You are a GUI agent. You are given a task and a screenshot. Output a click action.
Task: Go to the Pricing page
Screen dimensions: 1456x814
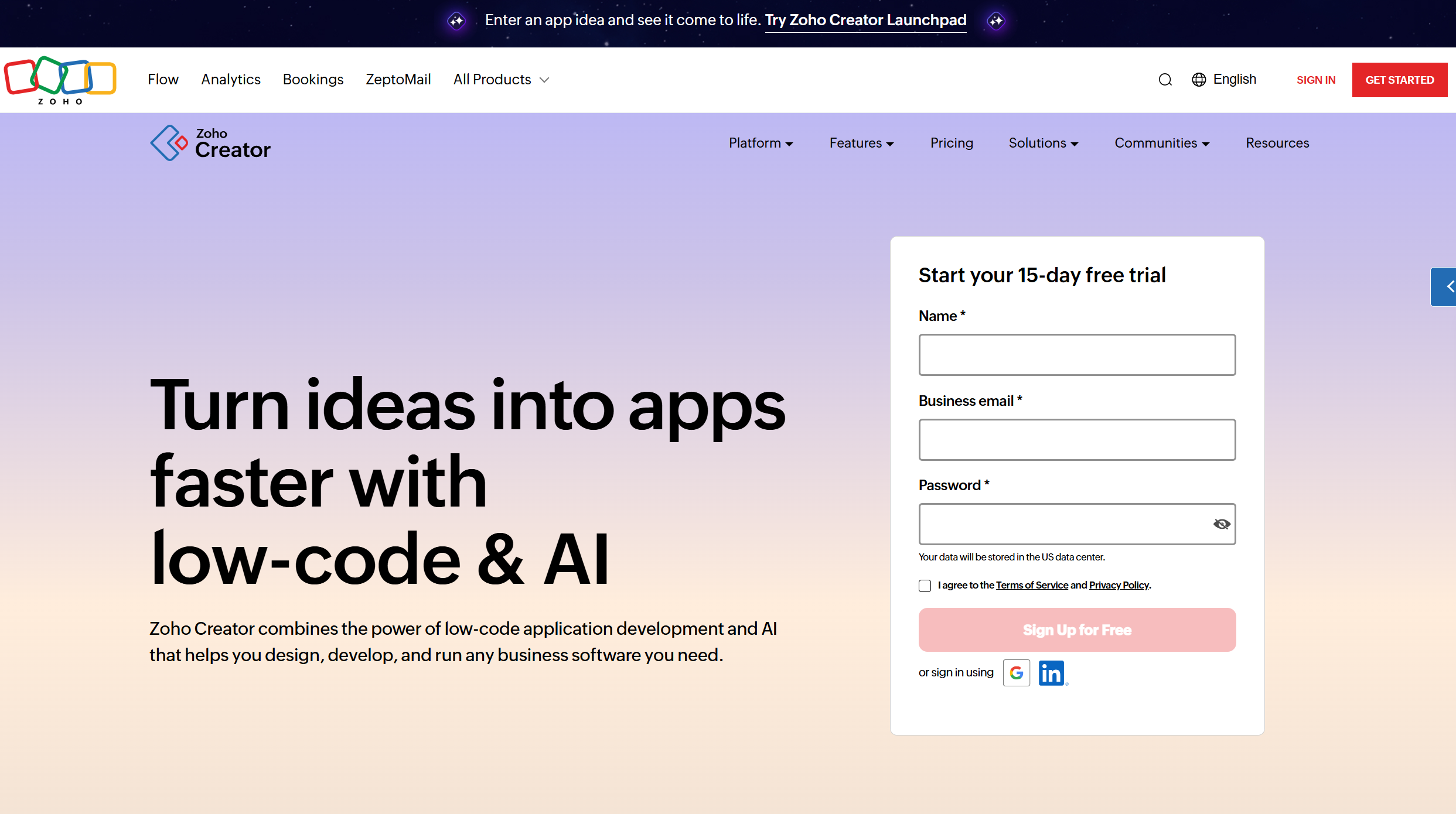pyautogui.click(x=952, y=143)
